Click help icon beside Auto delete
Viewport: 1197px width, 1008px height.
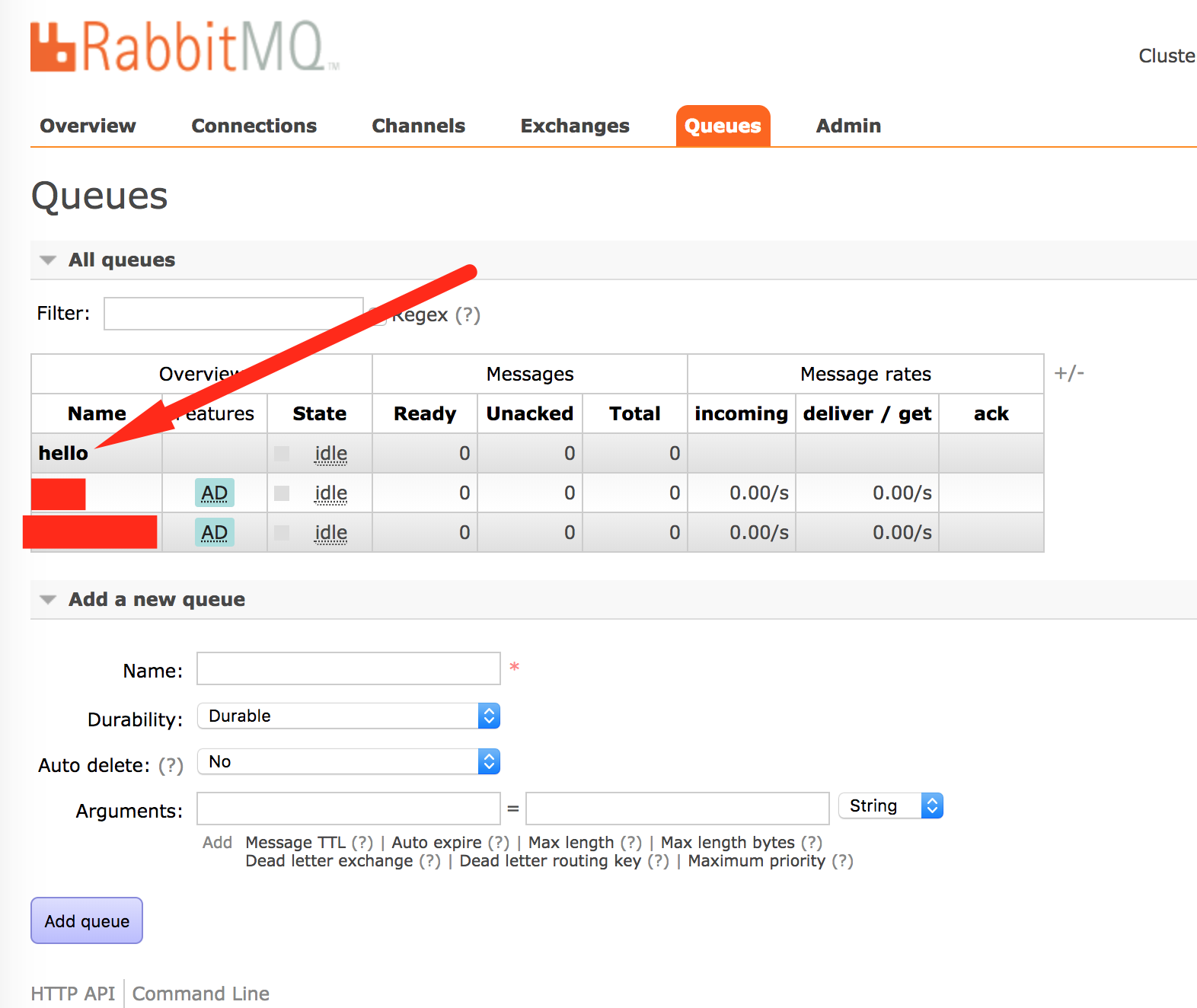[171, 765]
